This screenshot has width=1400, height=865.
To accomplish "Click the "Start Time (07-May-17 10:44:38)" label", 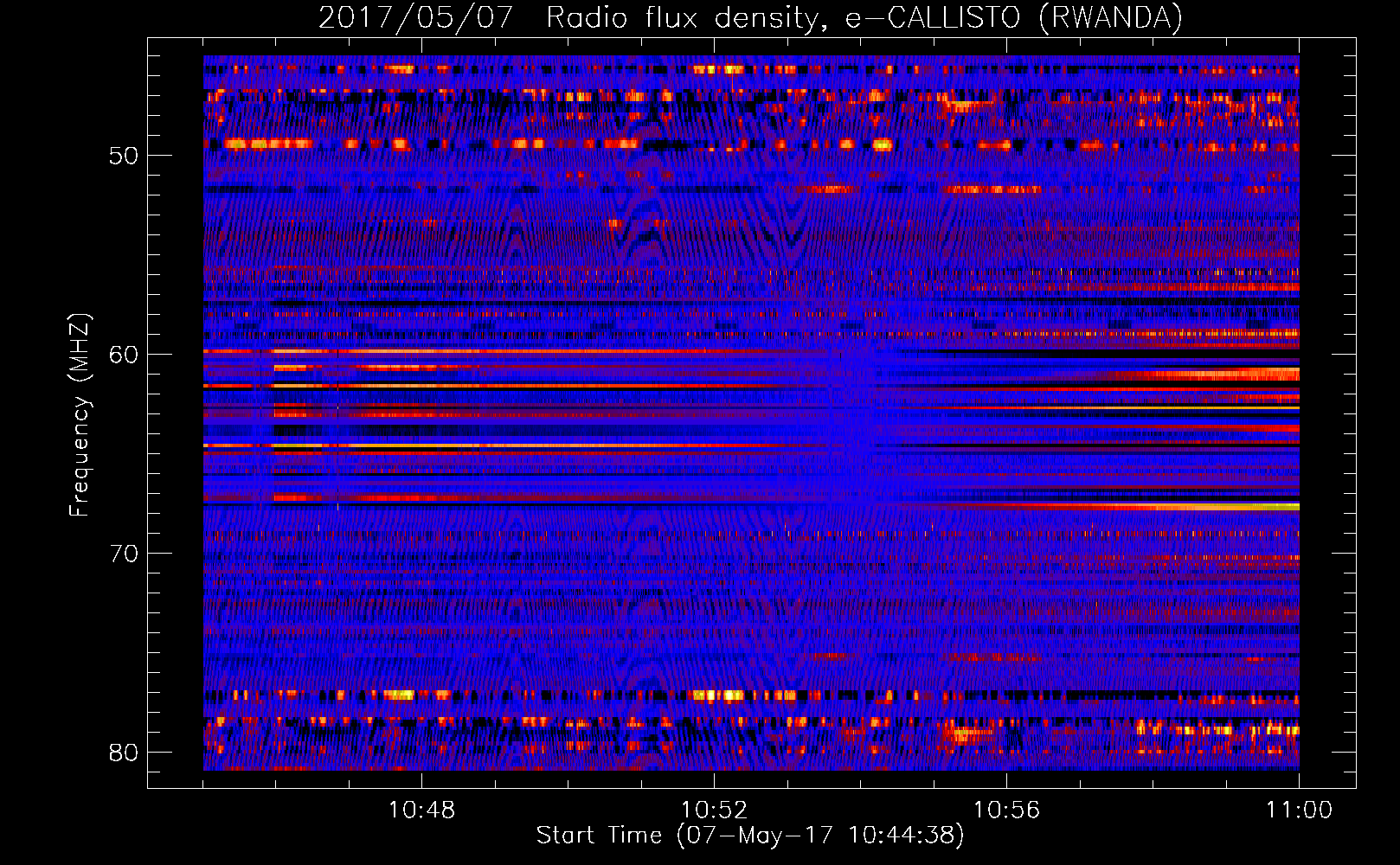I will pyautogui.click(x=750, y=836).
